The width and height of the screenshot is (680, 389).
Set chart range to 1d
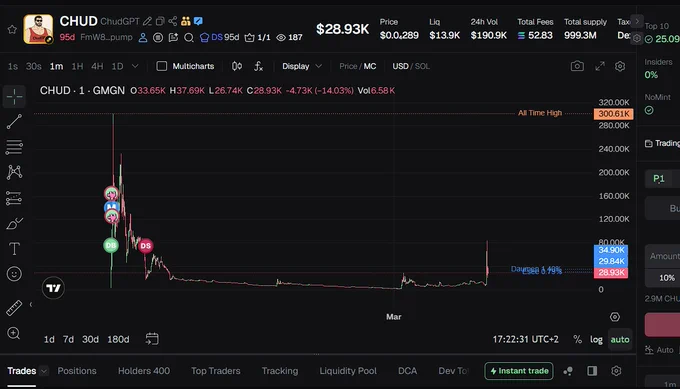(49, 339)
